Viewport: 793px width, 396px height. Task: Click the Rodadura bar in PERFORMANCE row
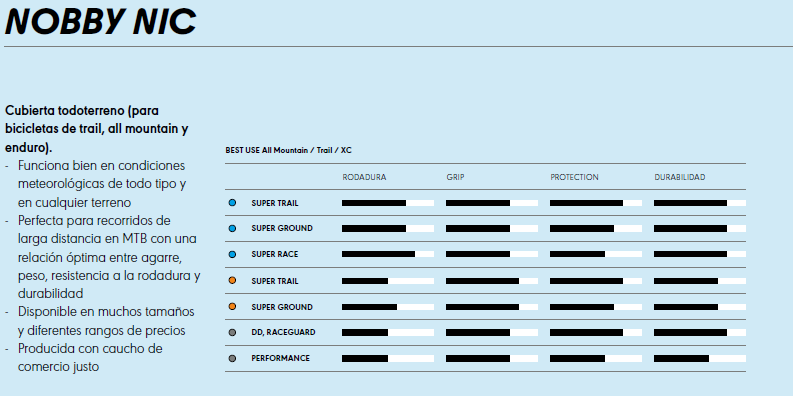388,359
